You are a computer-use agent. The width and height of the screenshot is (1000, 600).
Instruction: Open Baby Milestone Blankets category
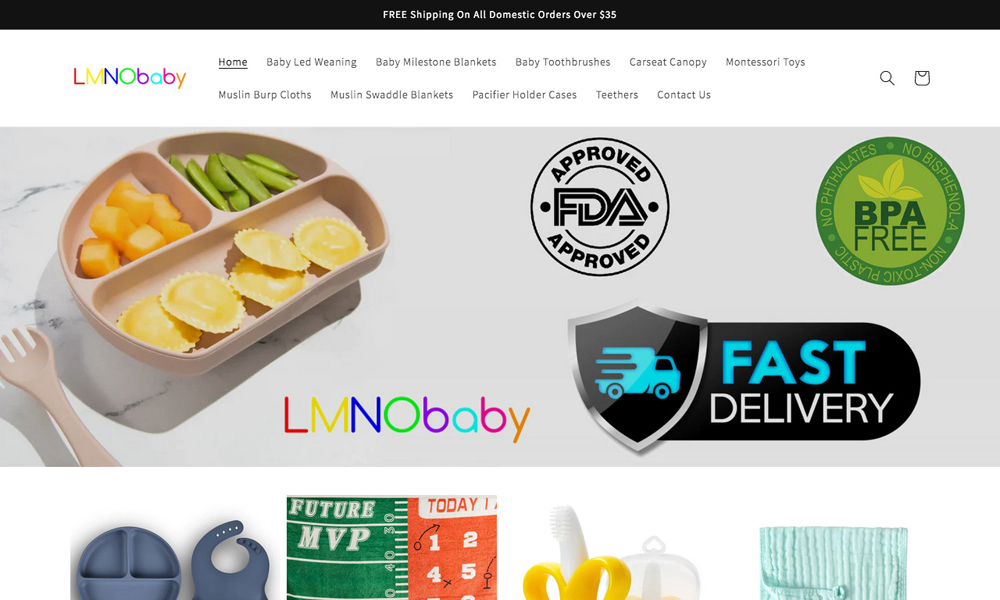pyautogui.click(x=436, y=62)
